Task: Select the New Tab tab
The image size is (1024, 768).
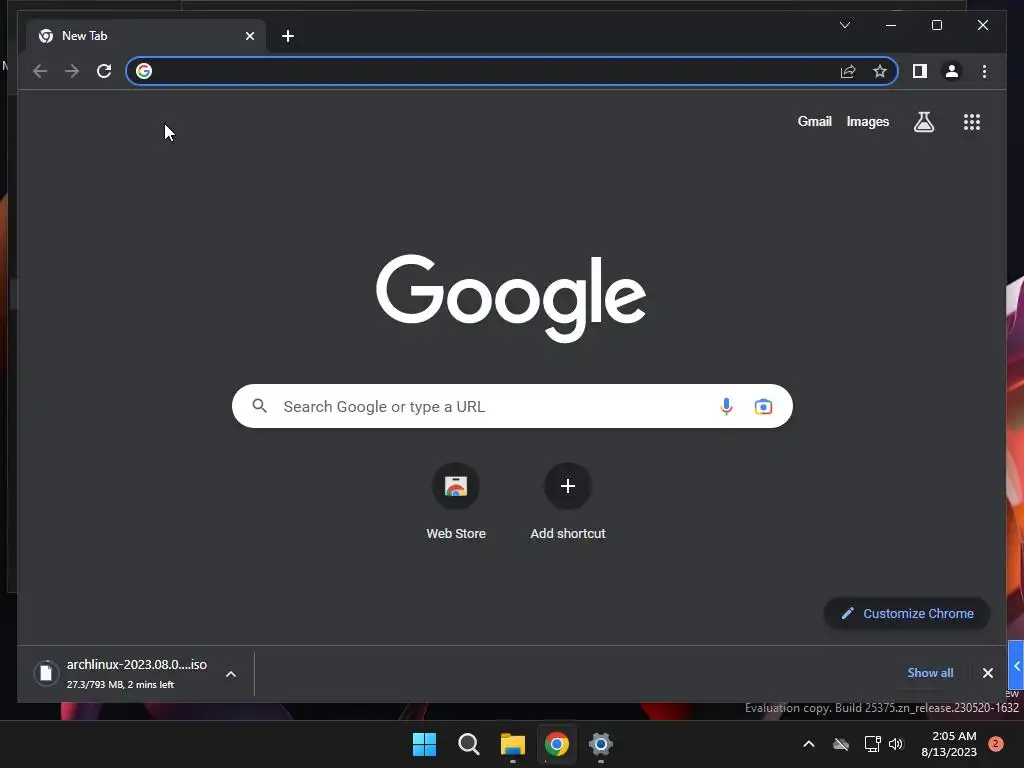Action: click(146, 36)
